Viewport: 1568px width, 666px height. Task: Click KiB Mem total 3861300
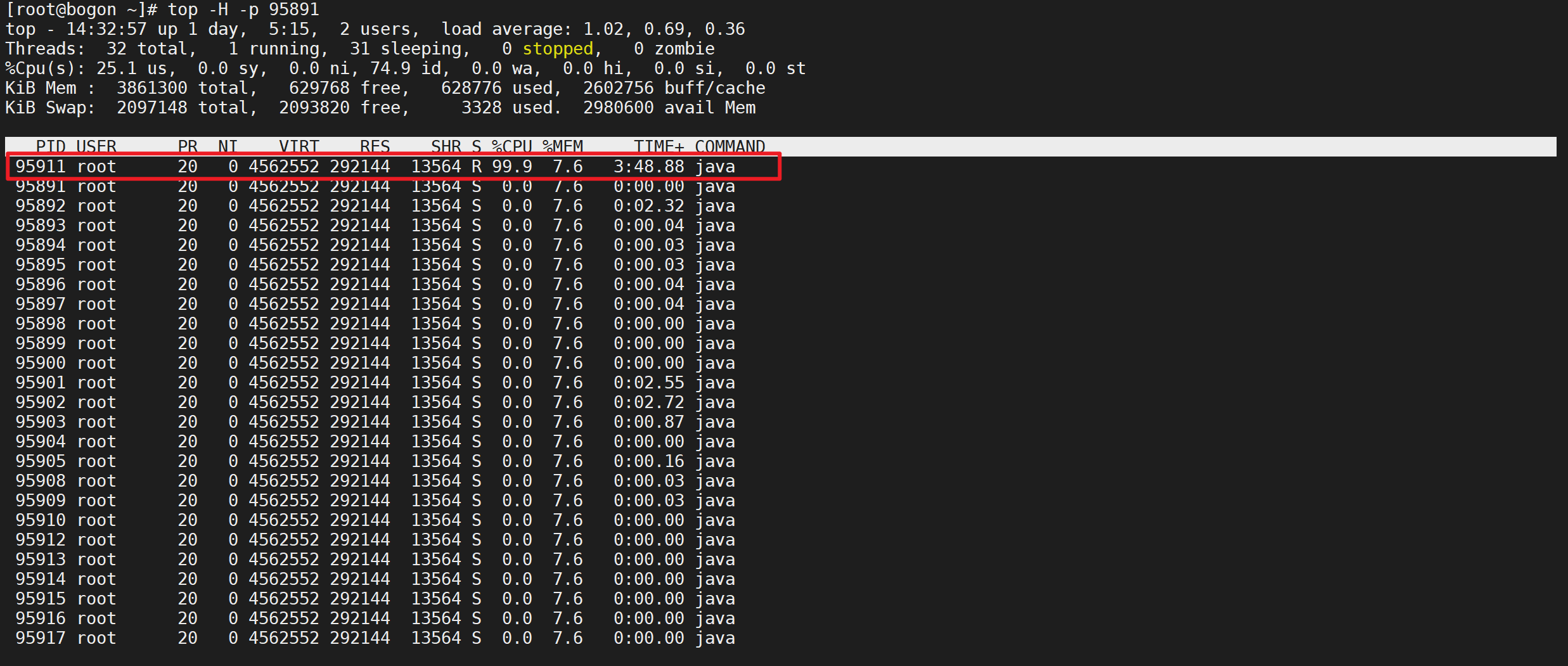(152, 88)
